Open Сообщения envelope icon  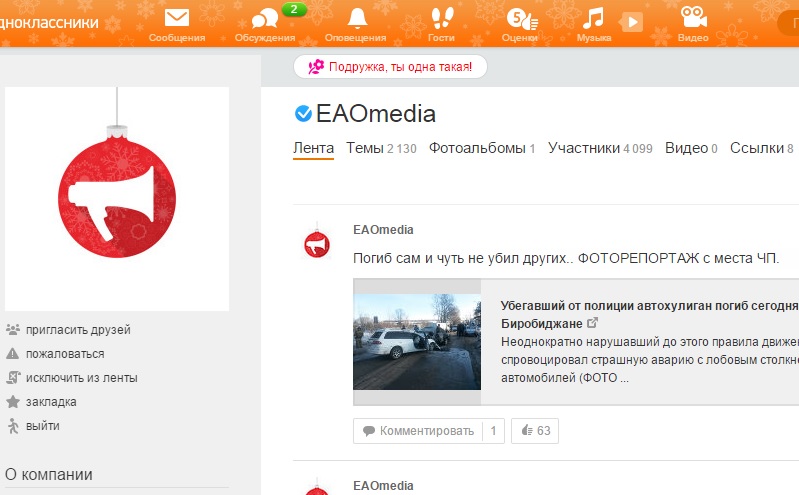177,18
